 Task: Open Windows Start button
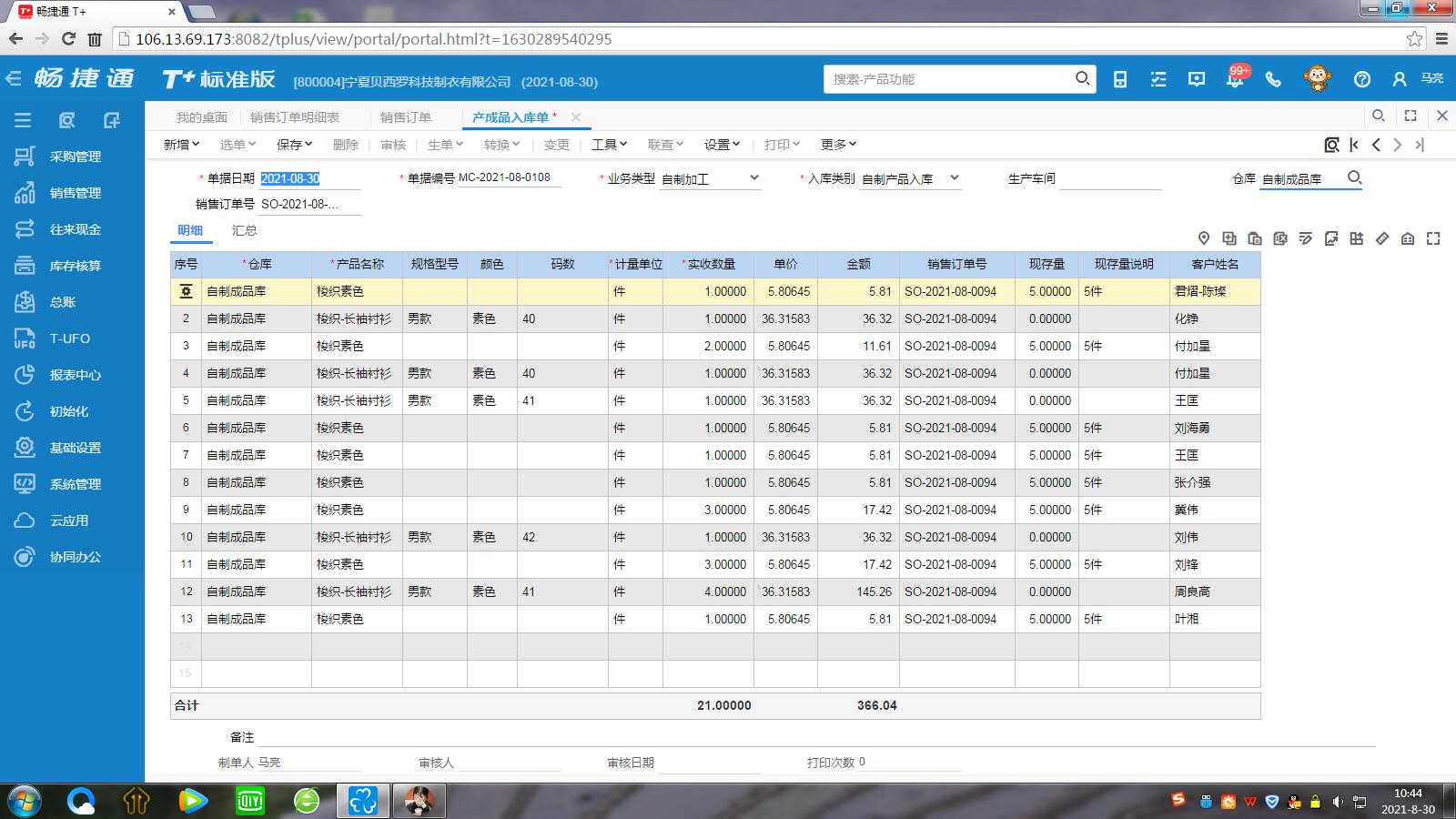(x=24, y=801)
